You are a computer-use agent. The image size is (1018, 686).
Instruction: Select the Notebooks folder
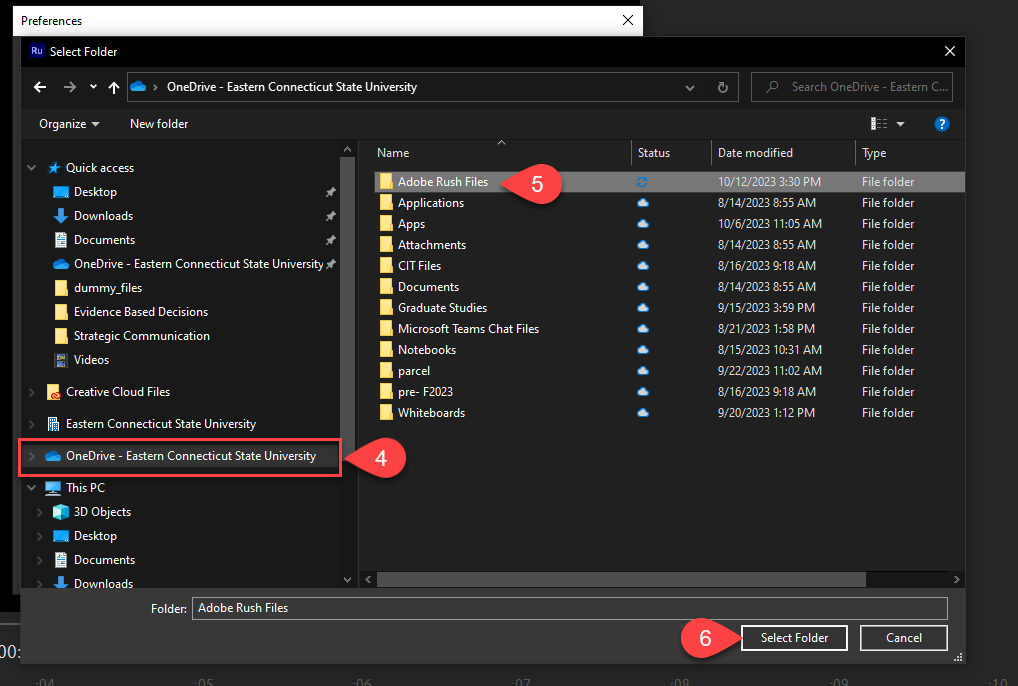click(427, 350)
